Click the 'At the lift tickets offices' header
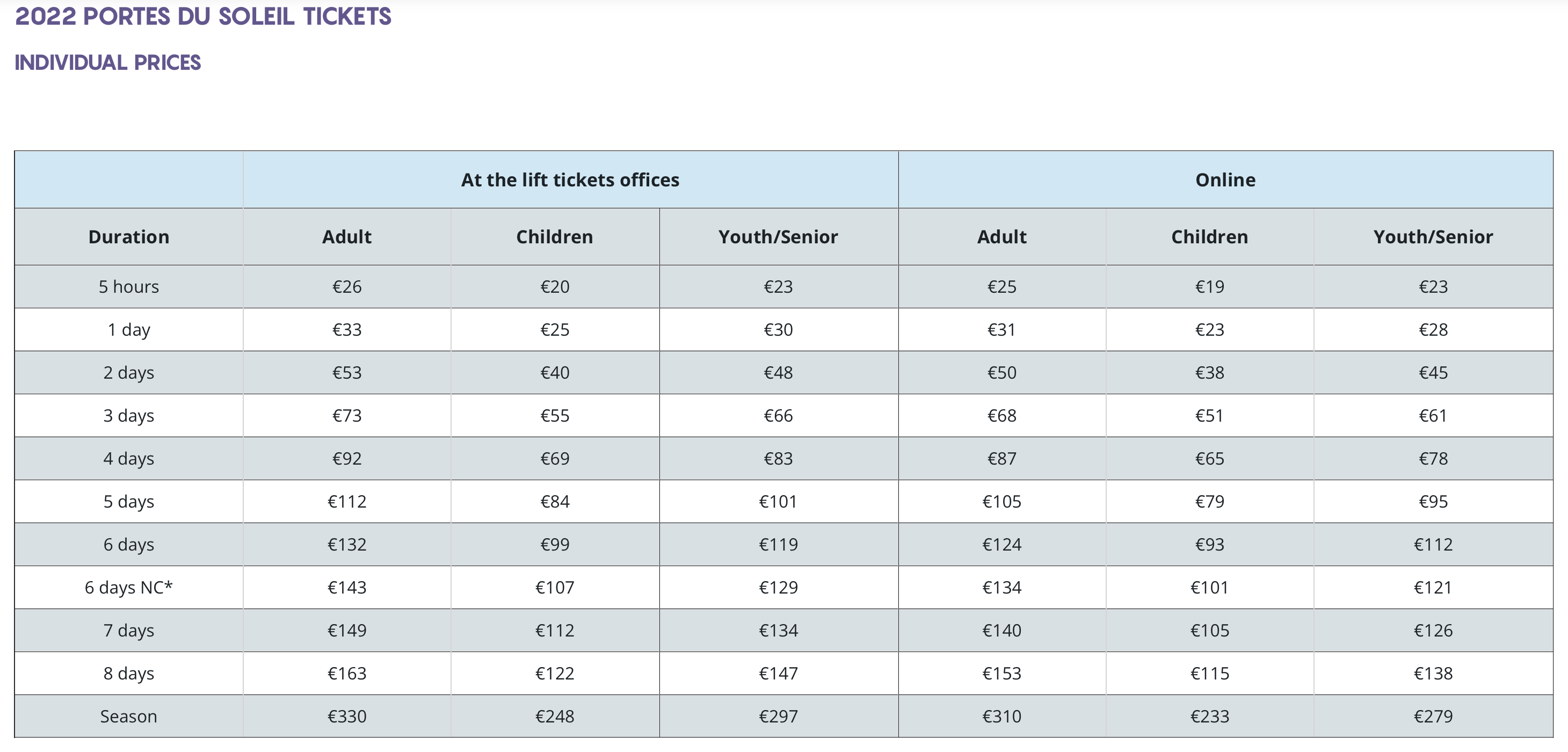This screenshot has width=1568, height=752. coord(570,179)
